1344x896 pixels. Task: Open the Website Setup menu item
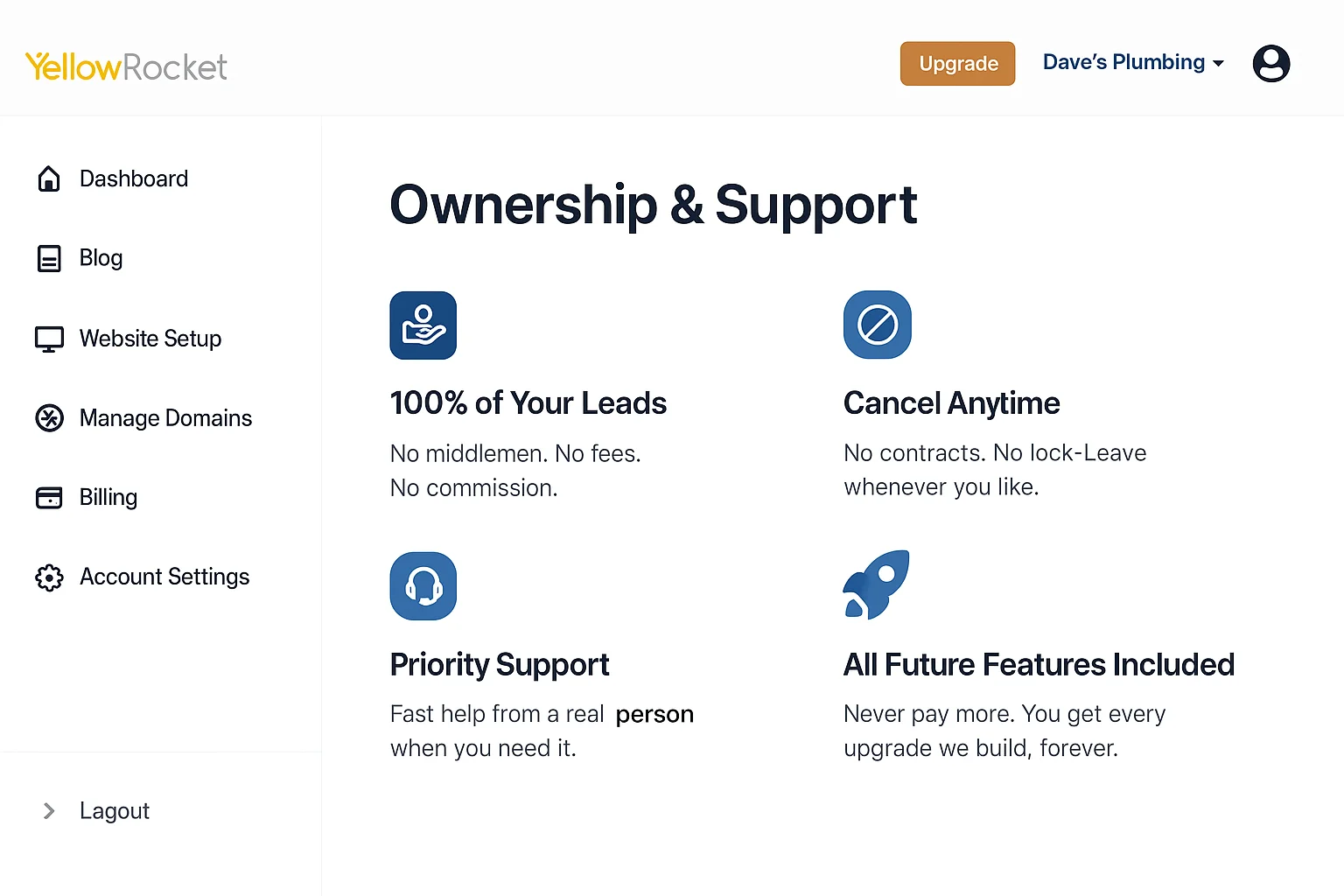[150, 339]
